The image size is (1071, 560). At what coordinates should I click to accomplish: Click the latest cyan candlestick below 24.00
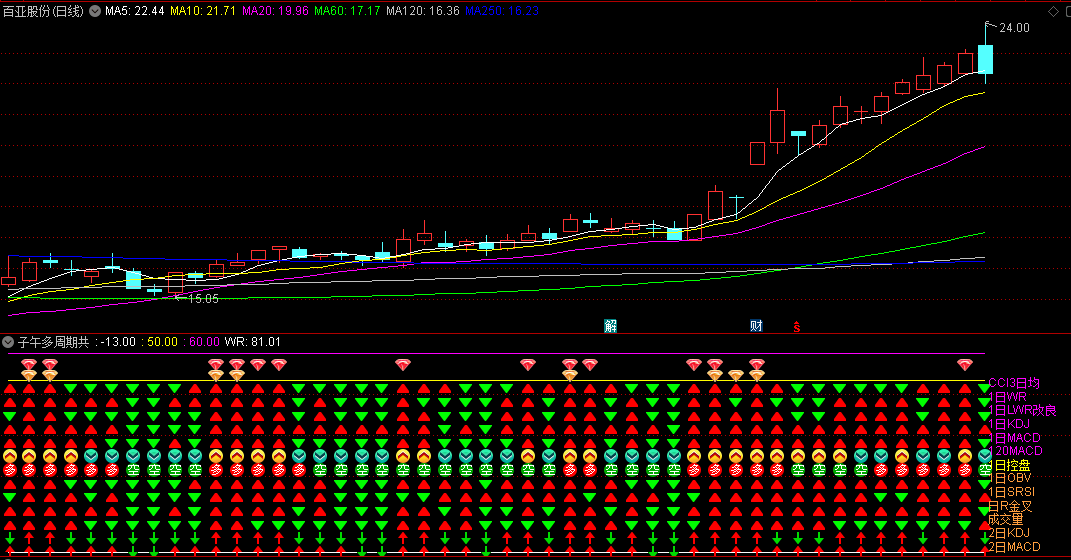[x=985, y=59]
